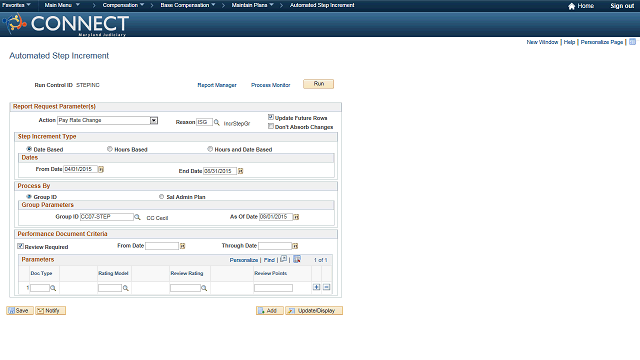Click the Through Date input field
This screenshot has width=640, height=360.
pos(275,246)
